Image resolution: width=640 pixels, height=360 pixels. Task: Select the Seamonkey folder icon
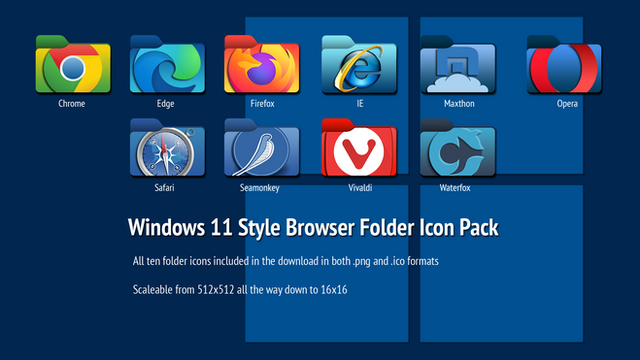262,148
